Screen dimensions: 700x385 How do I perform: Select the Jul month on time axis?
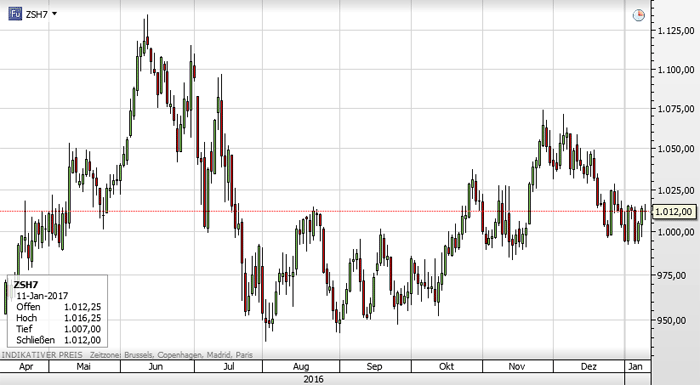229,367
